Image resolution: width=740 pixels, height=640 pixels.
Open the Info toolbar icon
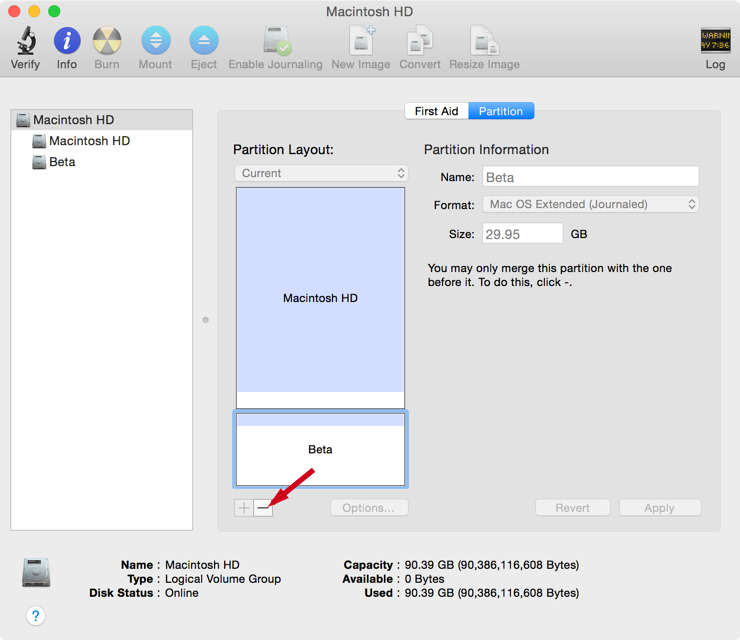(x=67, y=41)
